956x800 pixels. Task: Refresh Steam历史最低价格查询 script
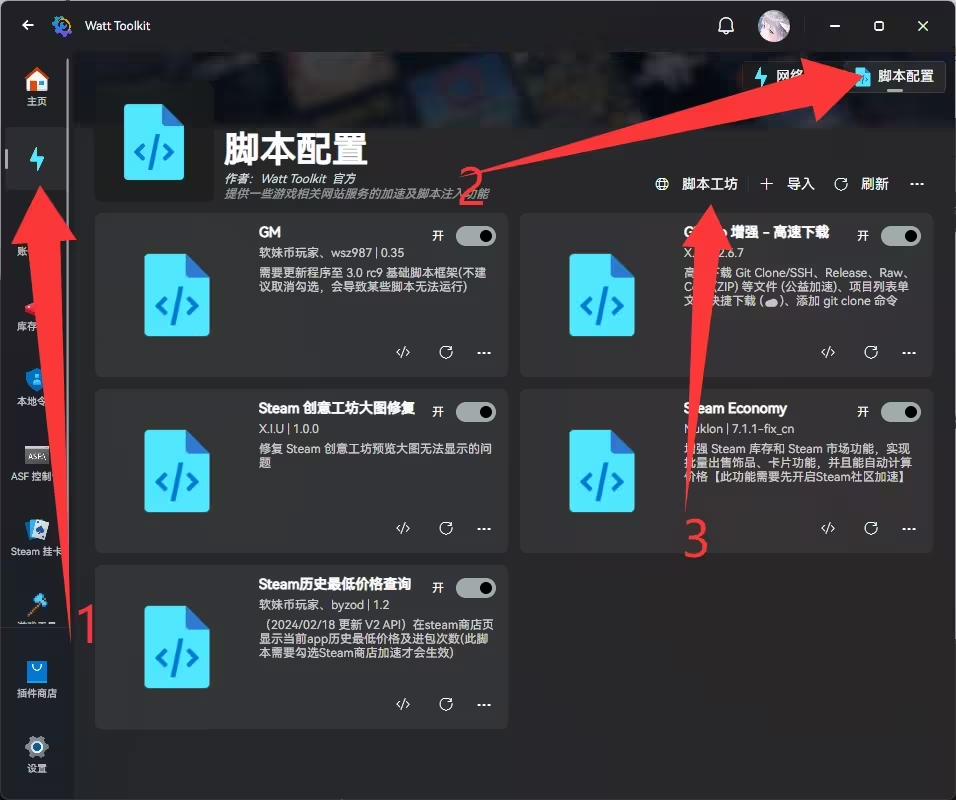[446, 705]
